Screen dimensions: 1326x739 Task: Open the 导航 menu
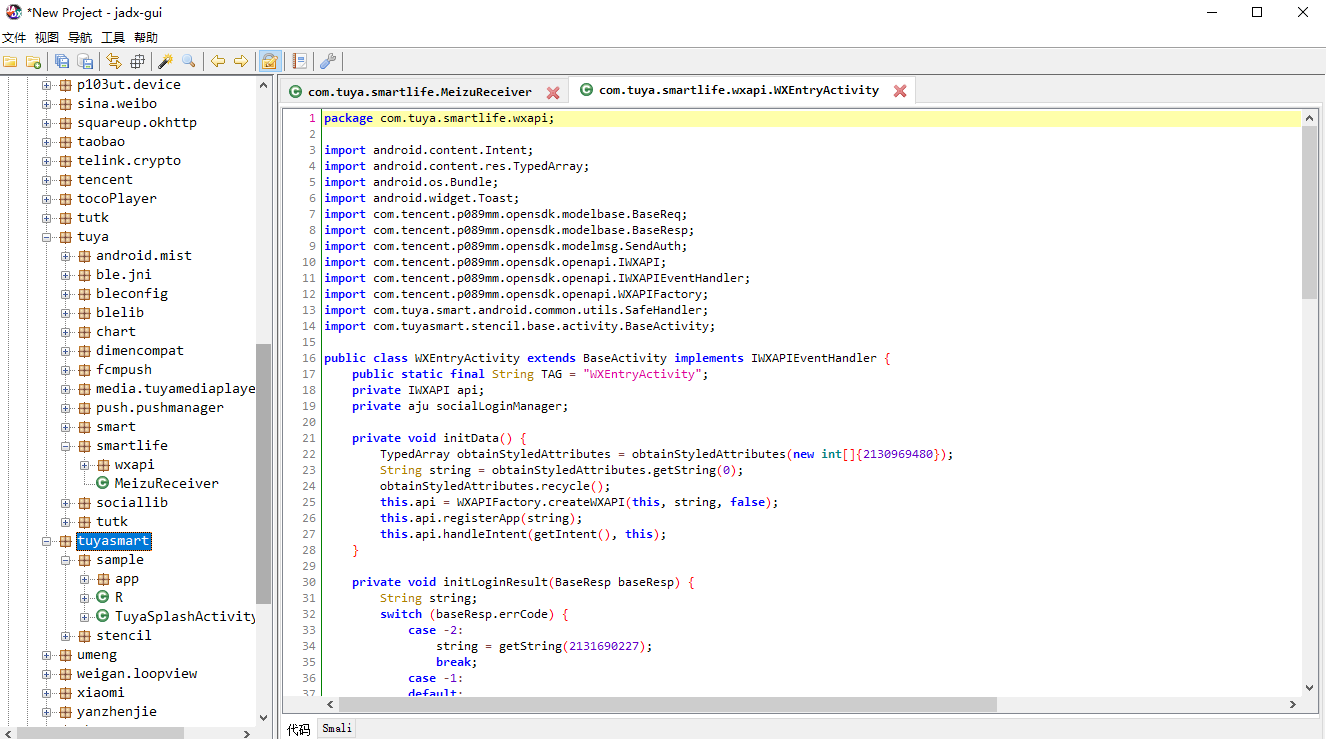coord(80,37)
